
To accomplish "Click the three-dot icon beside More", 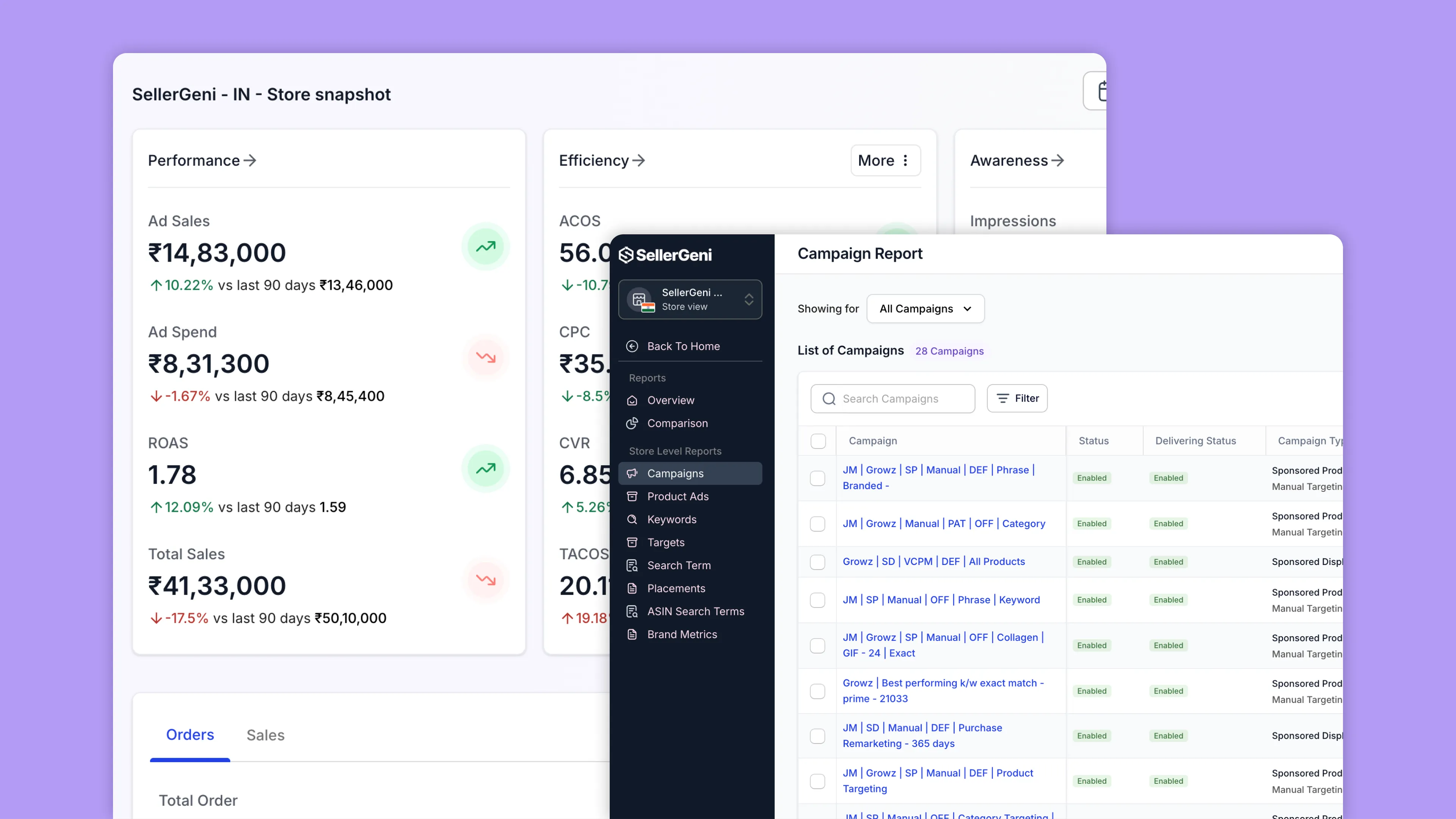I will point(905,160).
